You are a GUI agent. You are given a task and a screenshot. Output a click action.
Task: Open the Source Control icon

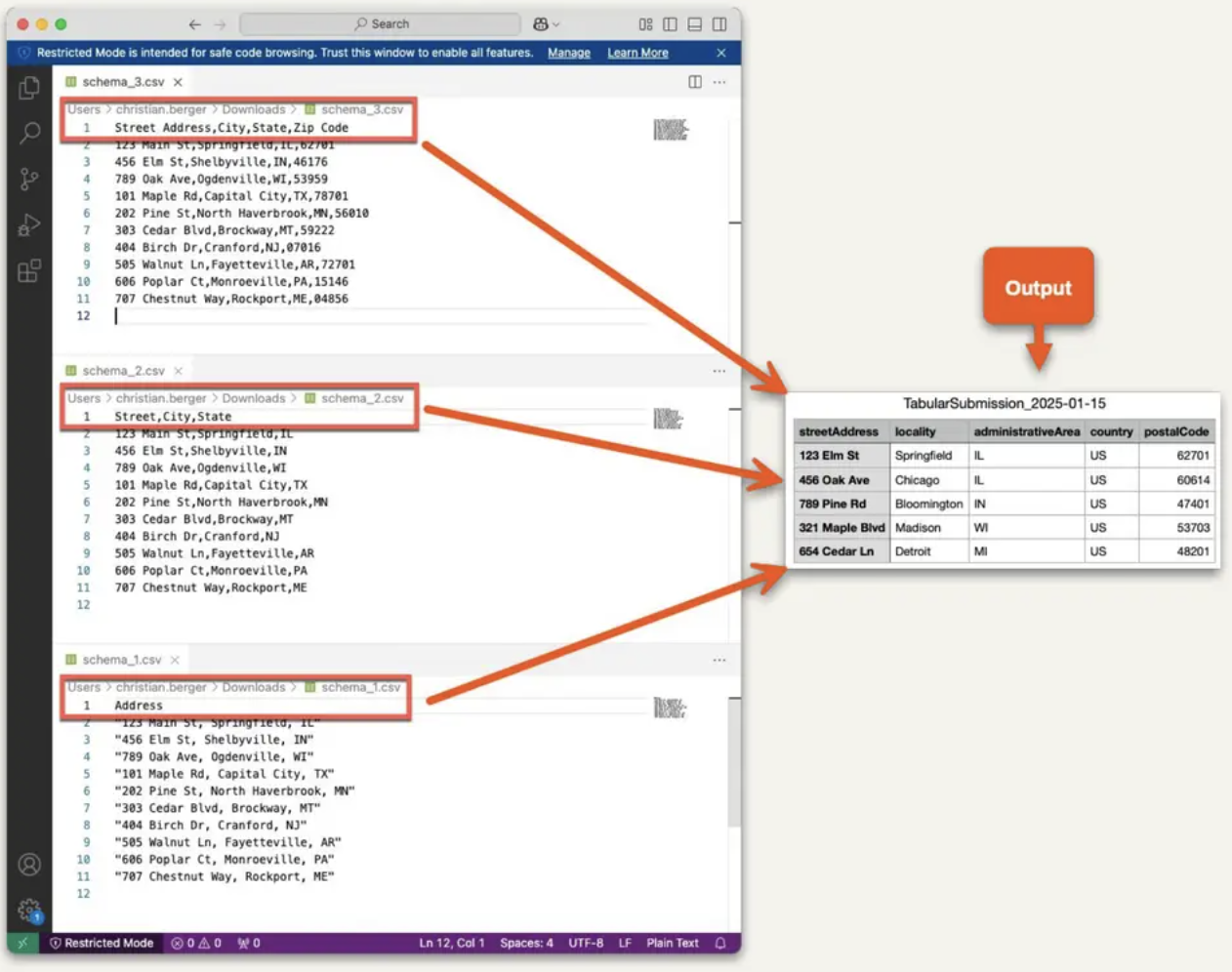click(28, 180)
